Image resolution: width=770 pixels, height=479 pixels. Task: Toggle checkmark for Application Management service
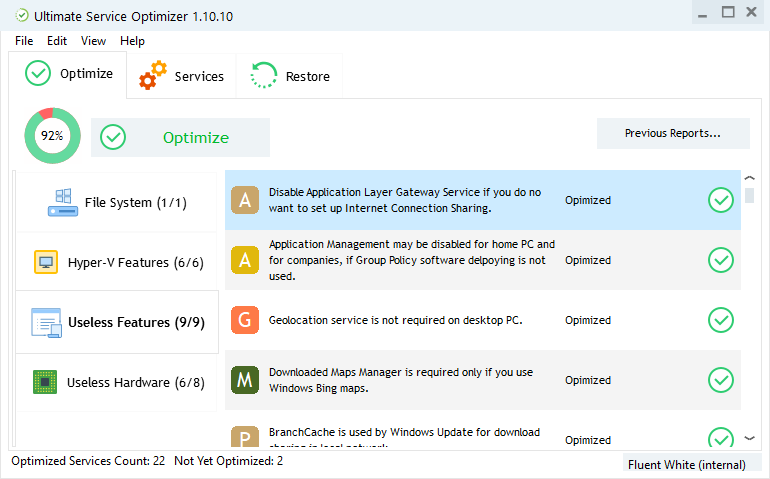pos(720,260)
